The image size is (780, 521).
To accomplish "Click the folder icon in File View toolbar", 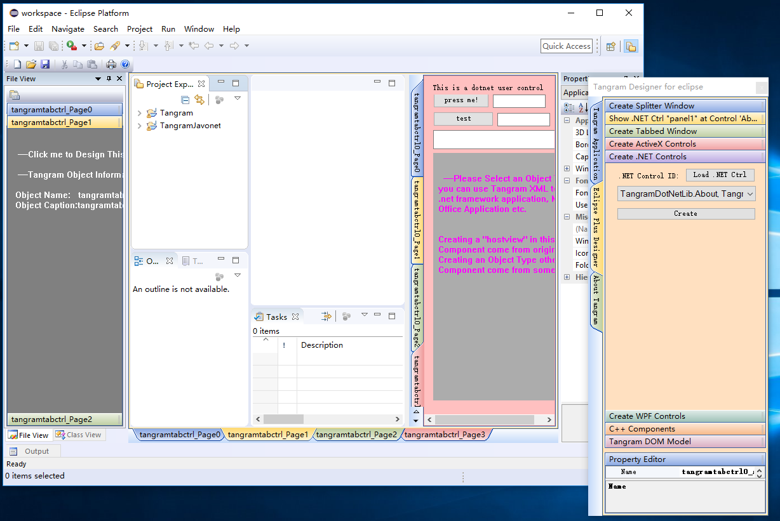I will pos(14,95).
